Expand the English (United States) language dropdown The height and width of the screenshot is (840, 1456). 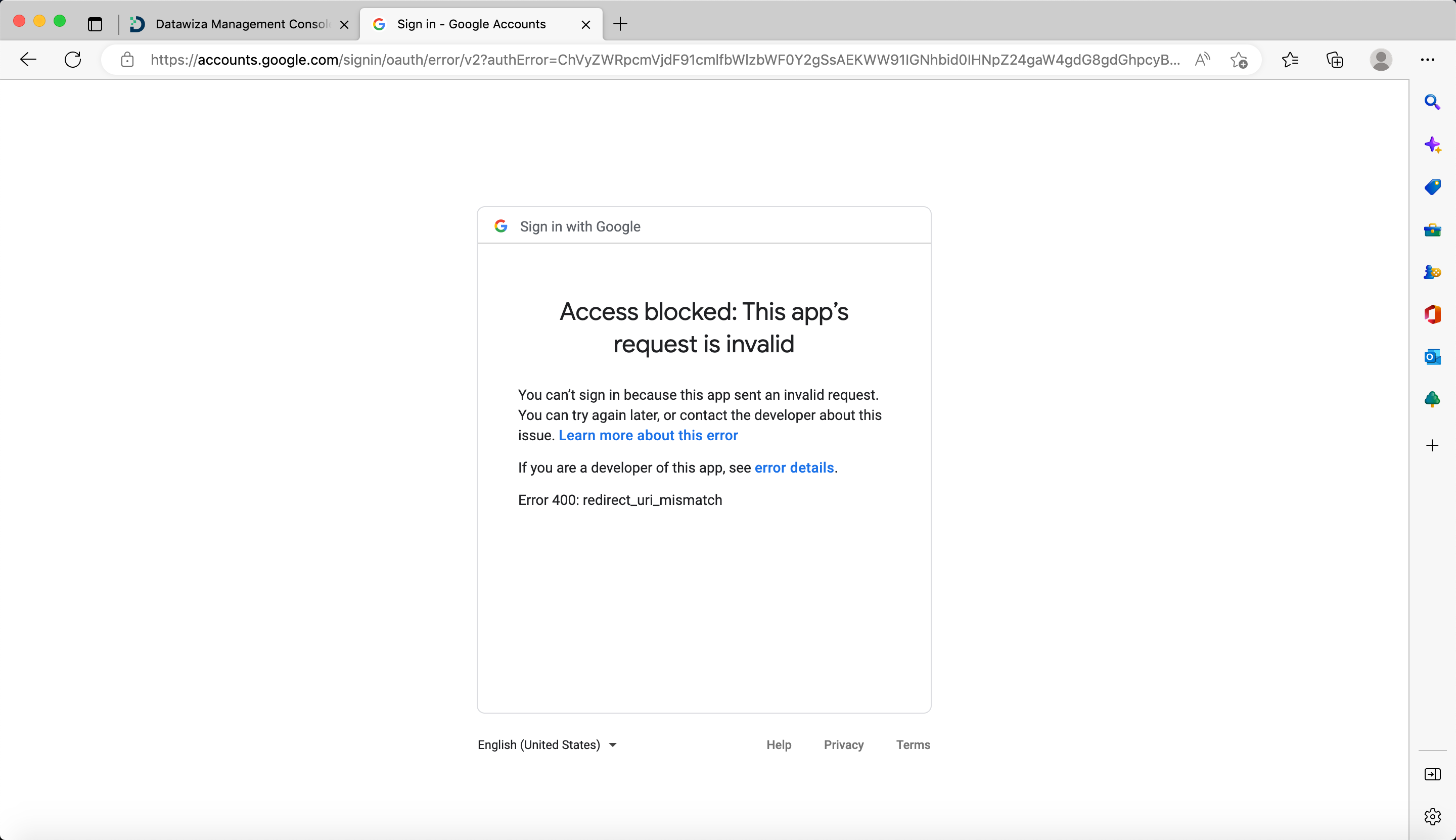tap(548, 745)
